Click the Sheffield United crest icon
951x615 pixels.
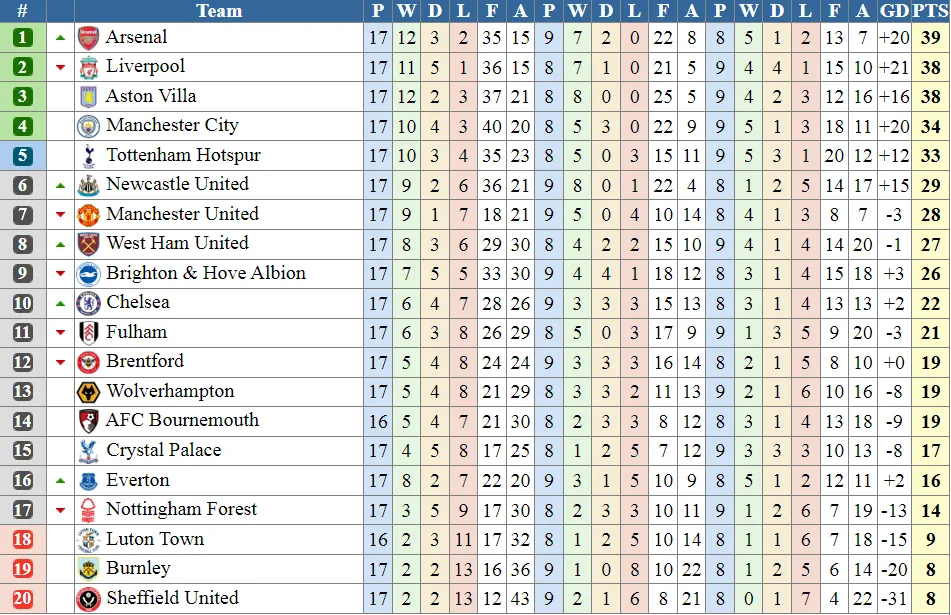pos(89,598)
